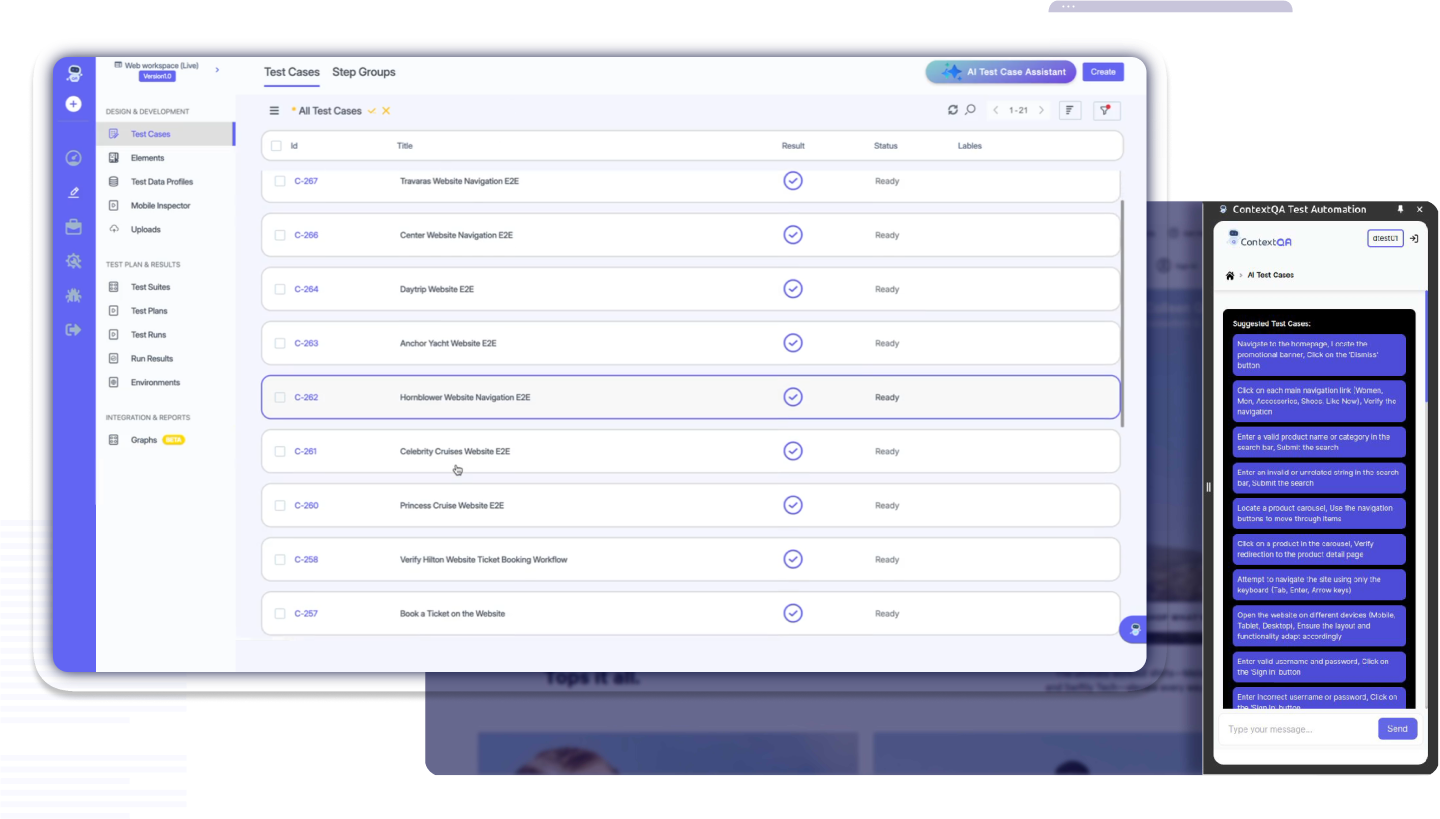Click the logout arrow icon in left rail
Viewport: 1440px width, 819px height.
(74, 329)
